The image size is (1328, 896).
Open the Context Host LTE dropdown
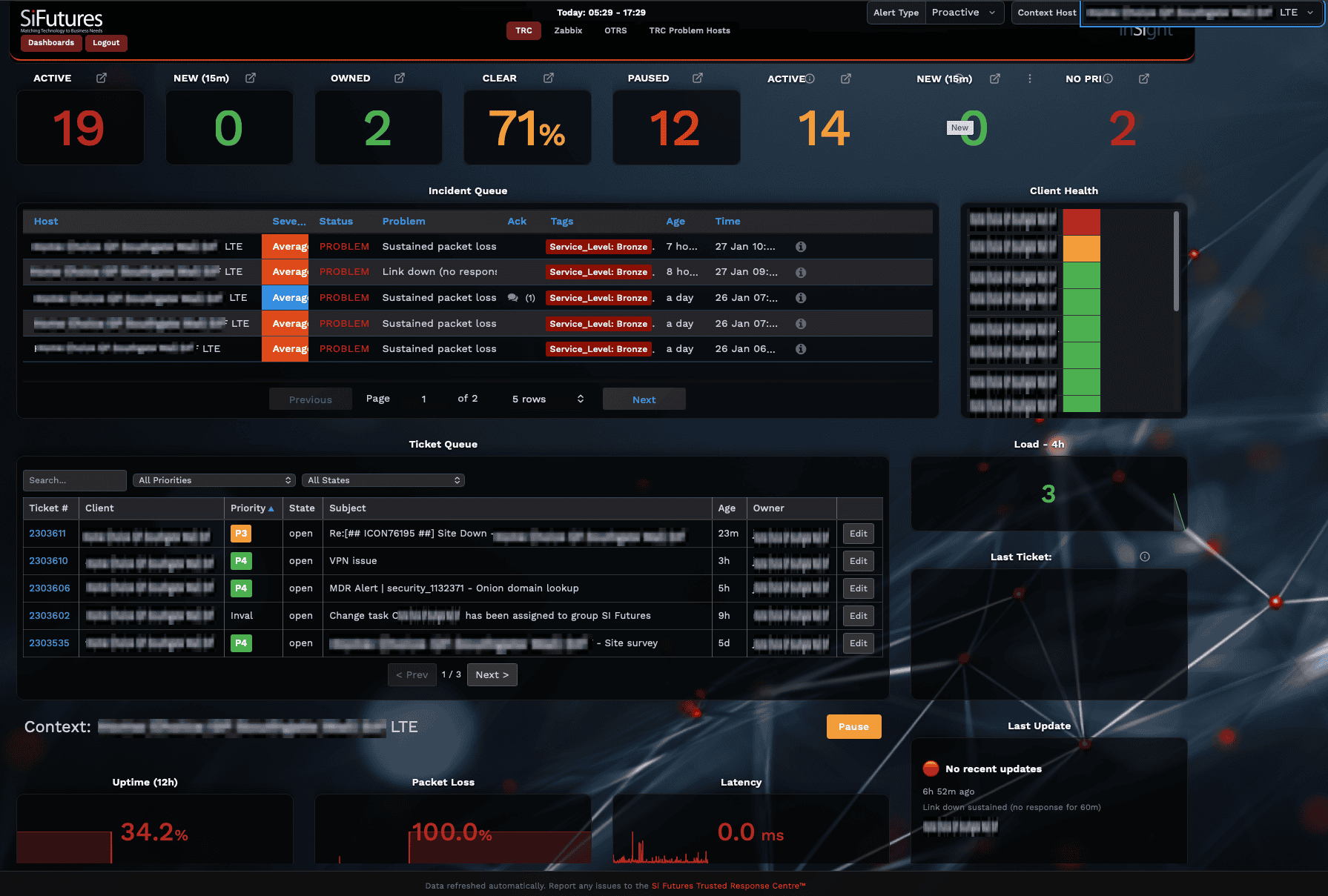click(1201, 13)
